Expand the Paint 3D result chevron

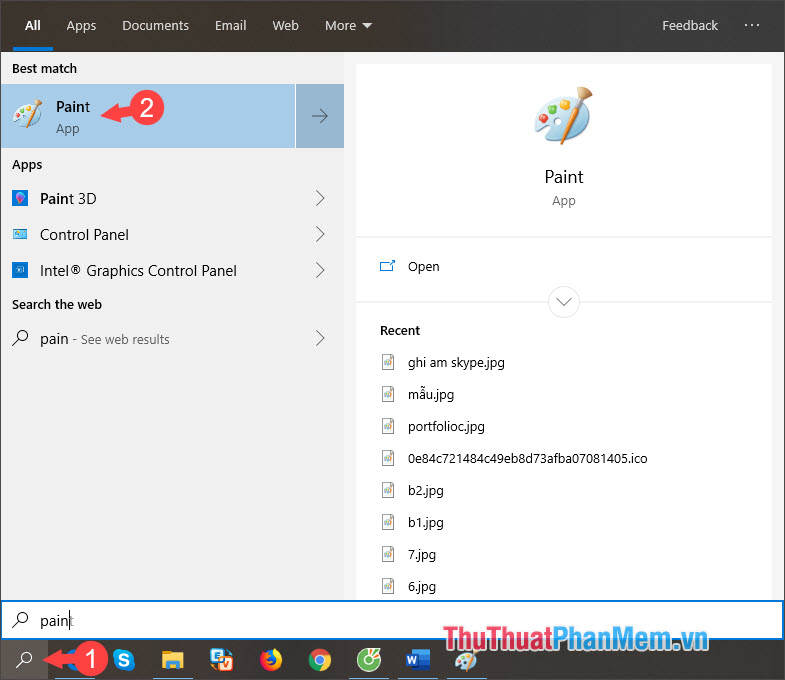point(320,198)
